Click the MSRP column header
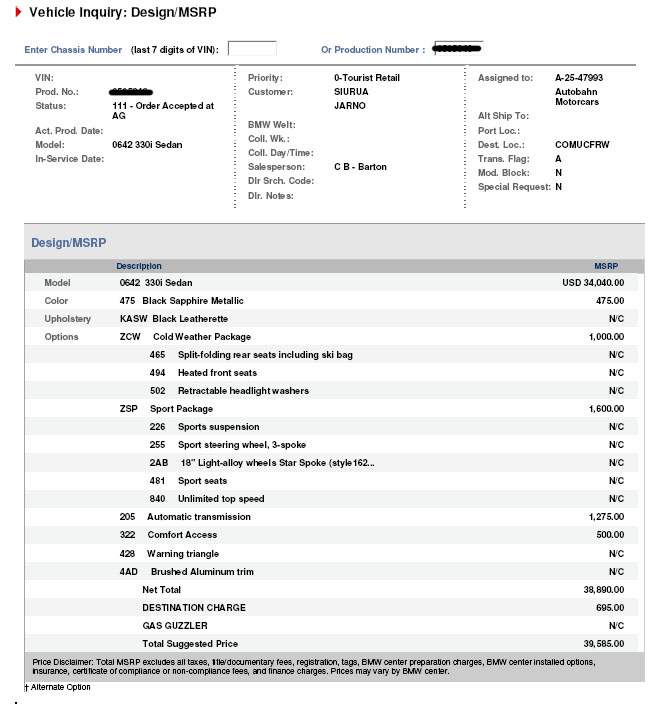The width and height of the screenshot is (653, 716). pyautogui.click(x=606, y=266)
